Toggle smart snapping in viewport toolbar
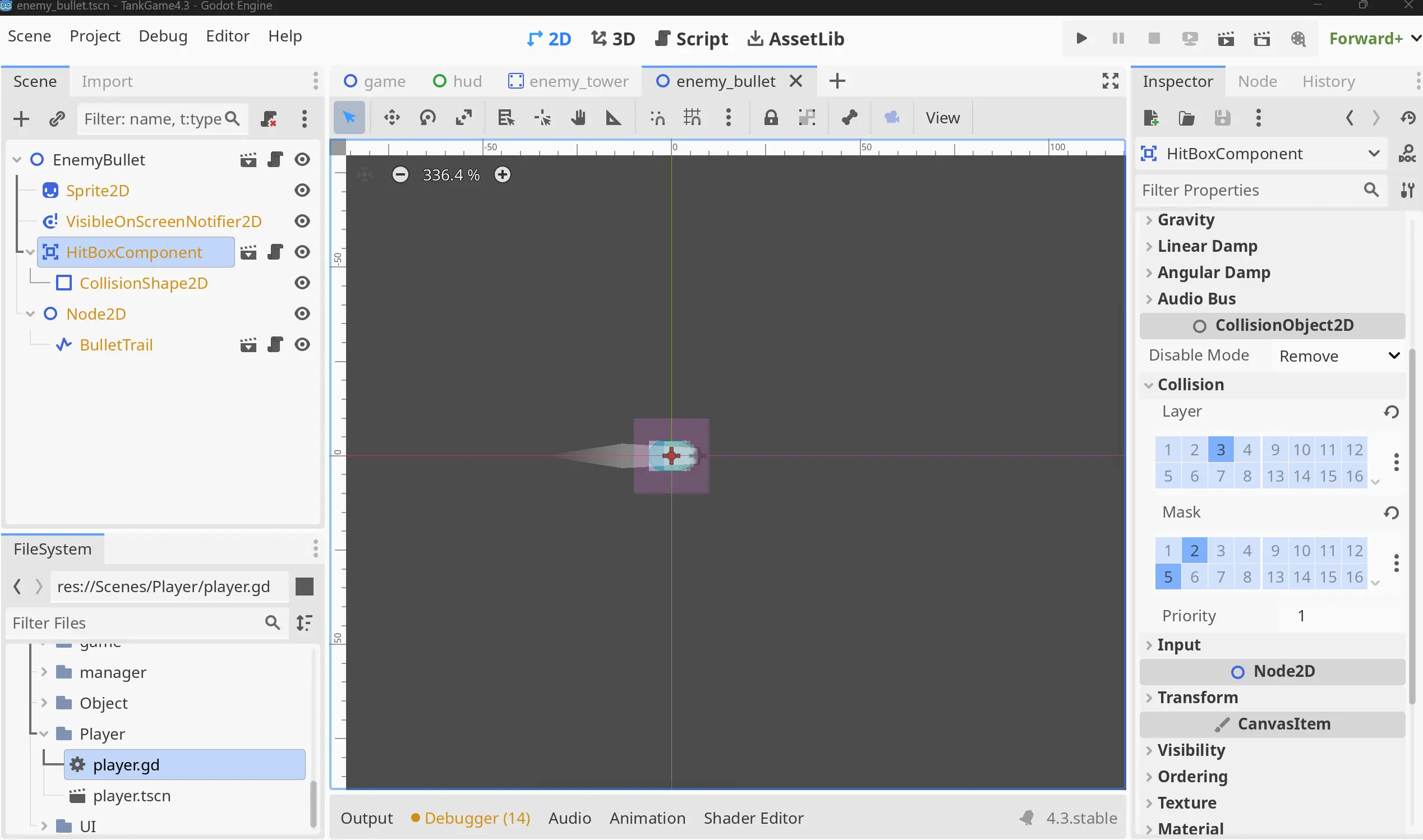This screenshot has width=1423, height=840. [x=657, y=118]
